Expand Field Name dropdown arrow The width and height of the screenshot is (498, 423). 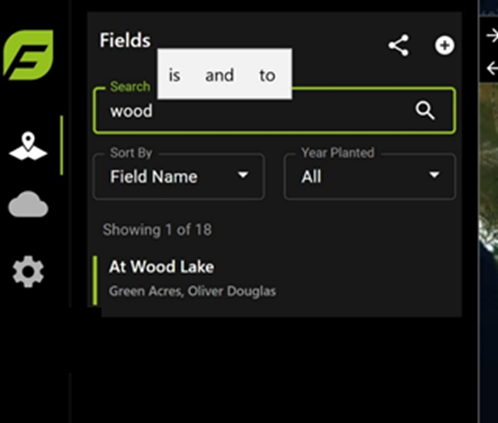(x=243, y=175)
